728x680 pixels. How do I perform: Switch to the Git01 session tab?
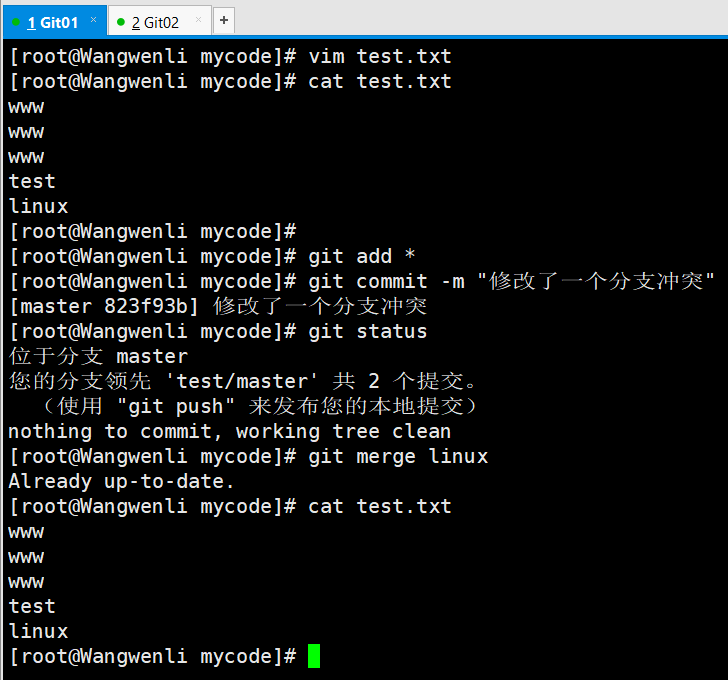click(52, 22)
